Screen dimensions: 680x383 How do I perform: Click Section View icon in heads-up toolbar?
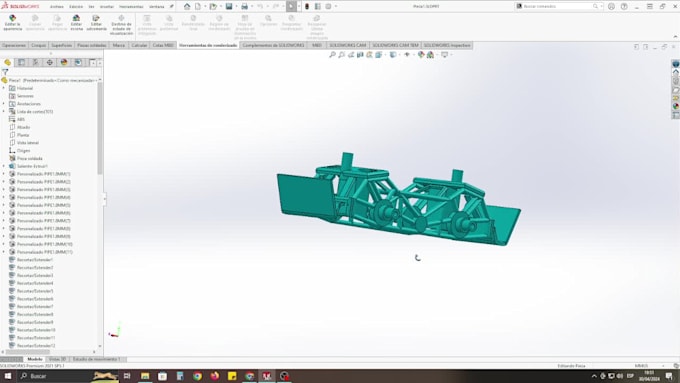click(360, 55)
